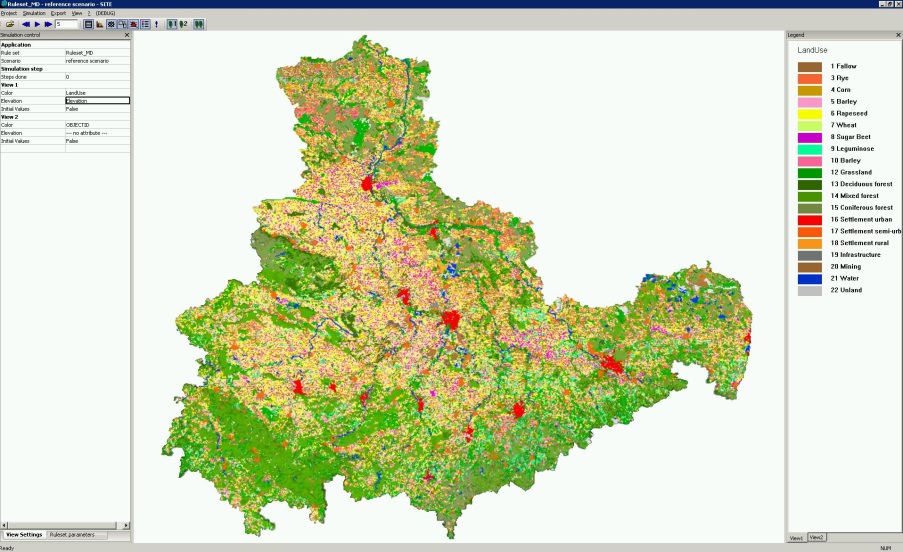This screenshot has width=903, height=552.
Task: Select the View1 legend tab
Action: tap(796, 538)
